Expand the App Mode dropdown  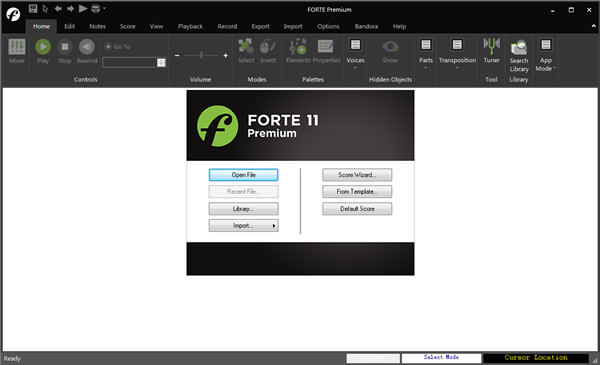[x=546, y=55]
